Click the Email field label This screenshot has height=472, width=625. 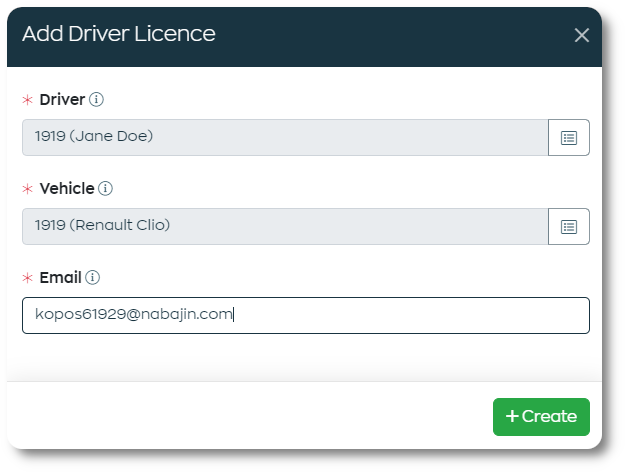tap(60, 278)
